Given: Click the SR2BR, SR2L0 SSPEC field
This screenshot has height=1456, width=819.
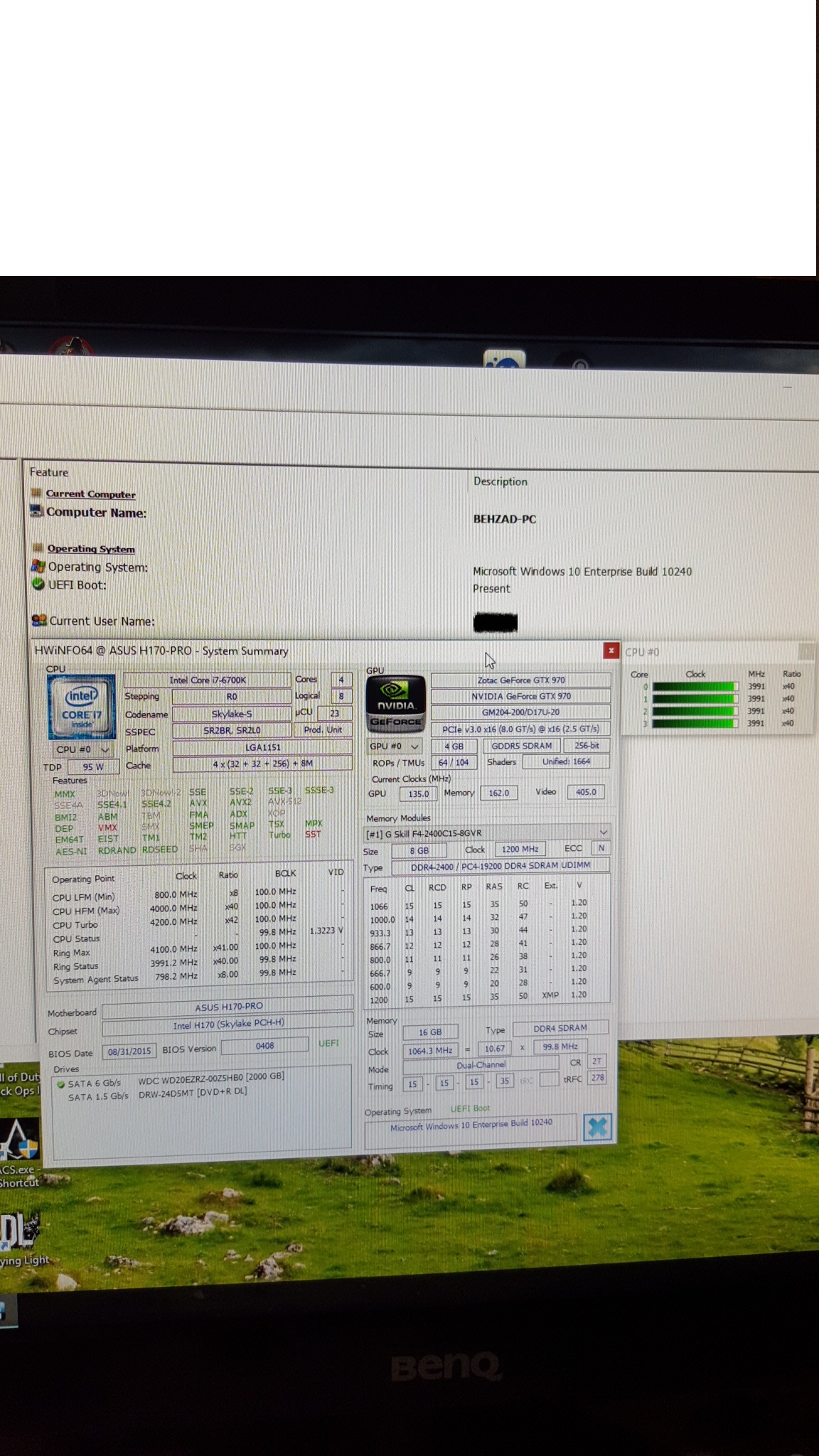Looking at the screenshot, I should click(232, 730).
